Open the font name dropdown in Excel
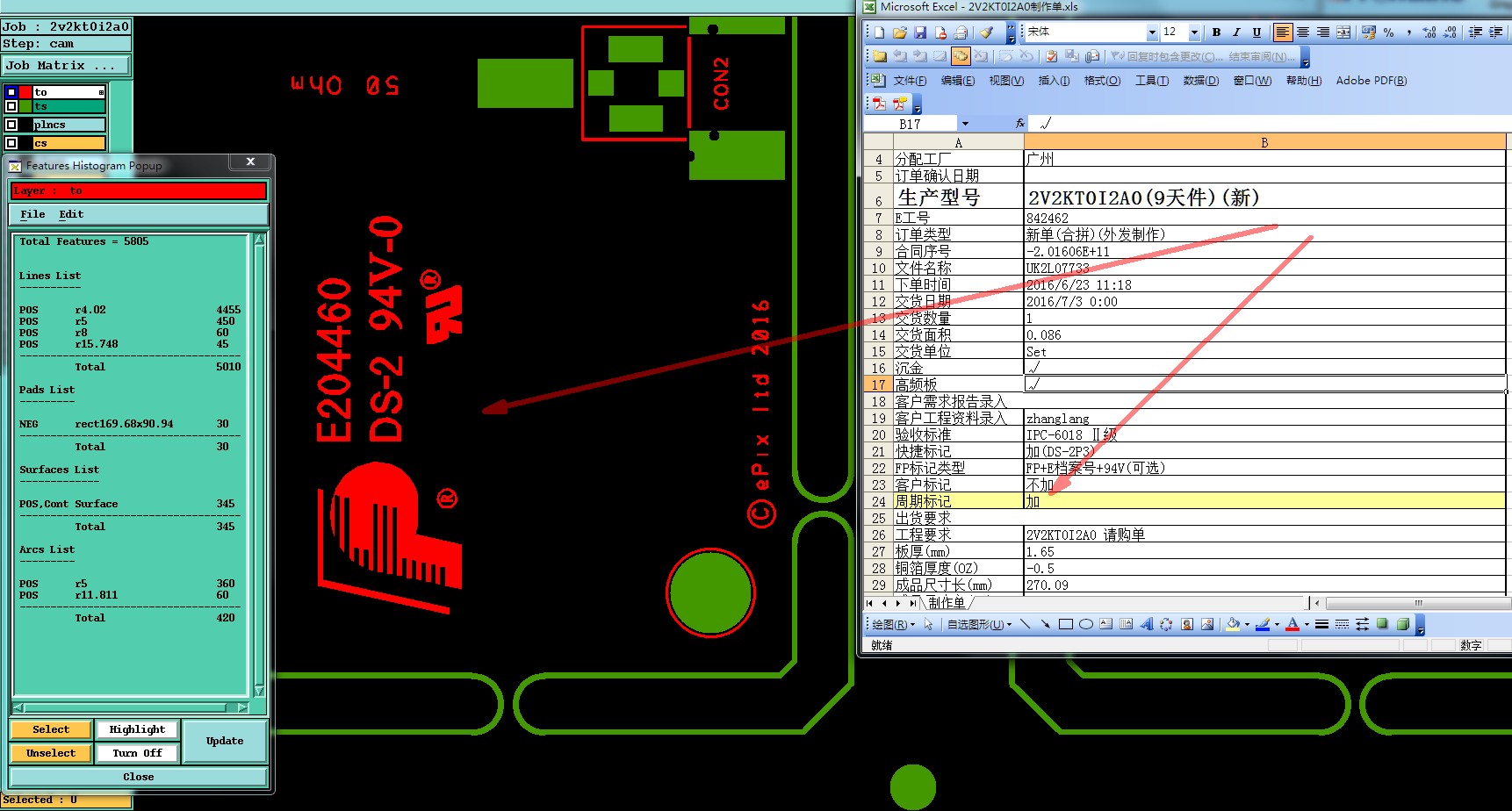 1152,32
